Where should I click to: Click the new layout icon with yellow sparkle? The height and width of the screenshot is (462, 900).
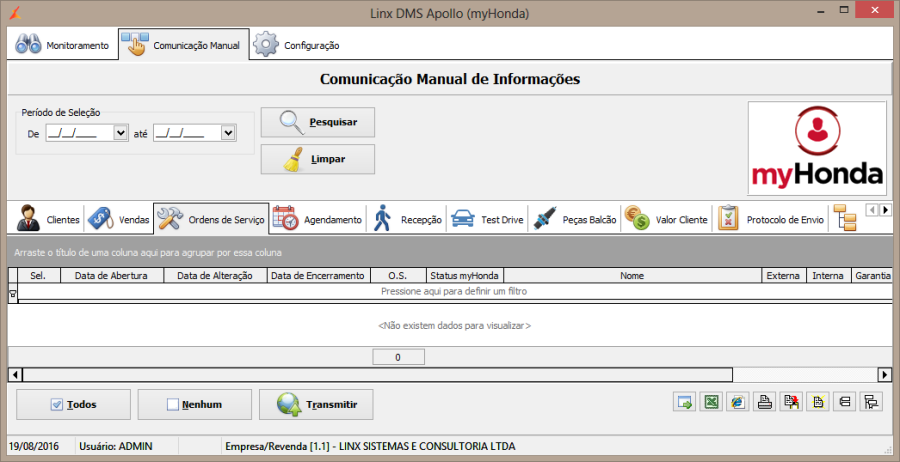pos(818,401)
